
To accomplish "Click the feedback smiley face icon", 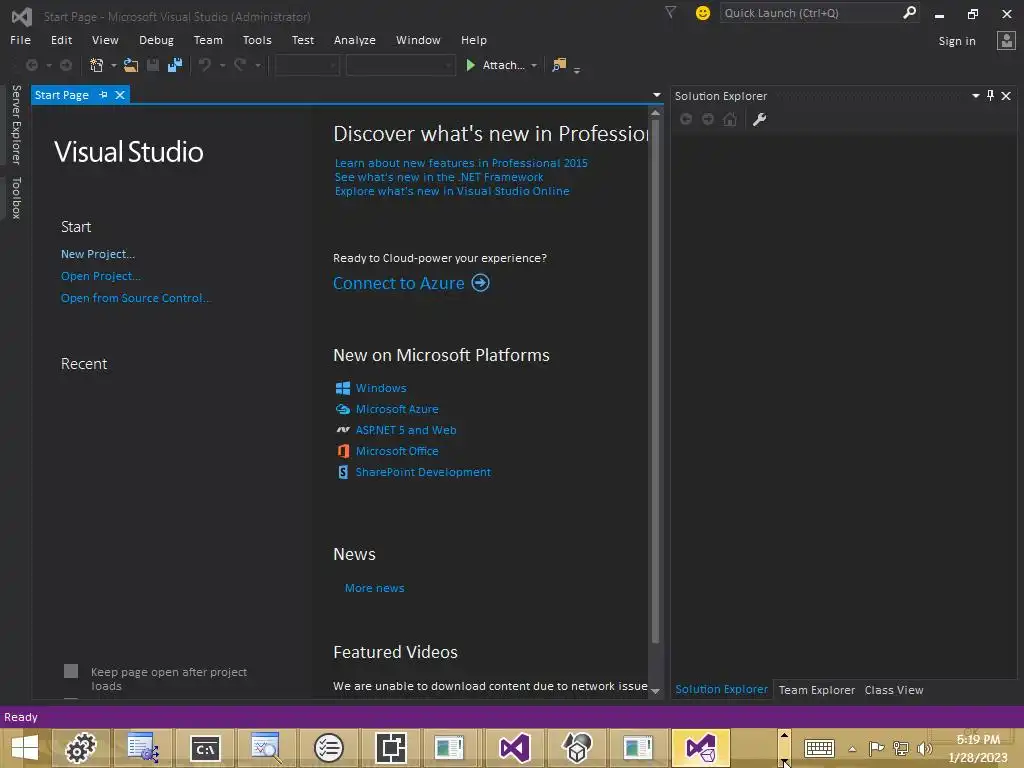I will tap(703, 13).
